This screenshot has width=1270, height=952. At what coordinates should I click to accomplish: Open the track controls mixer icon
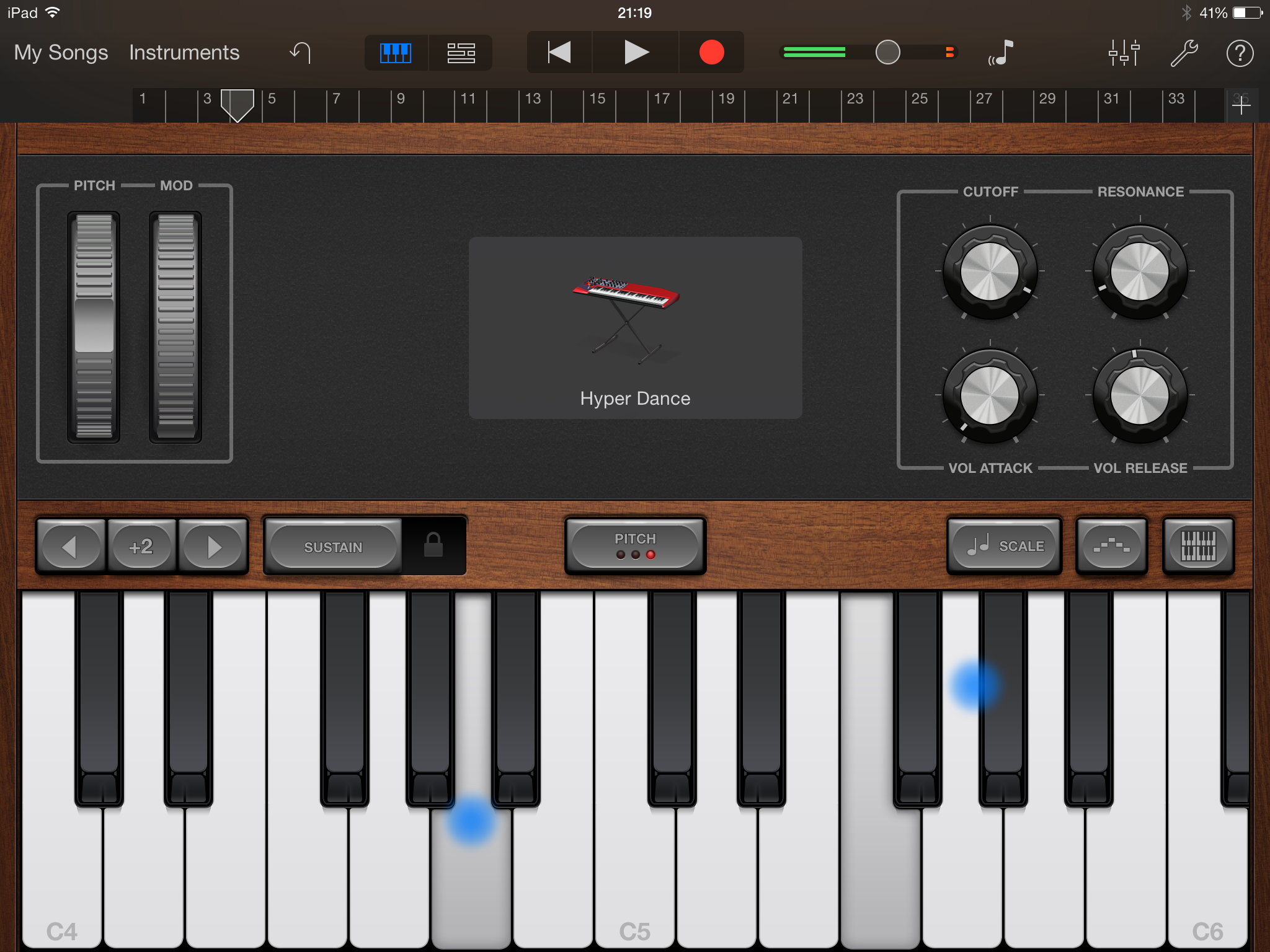pyautogui.click(x=1124, y=53)
